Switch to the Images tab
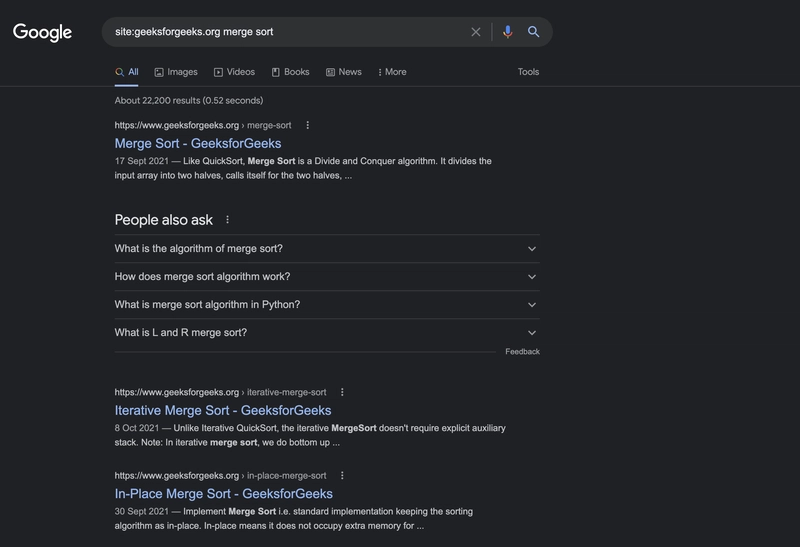 click(176, 72)
